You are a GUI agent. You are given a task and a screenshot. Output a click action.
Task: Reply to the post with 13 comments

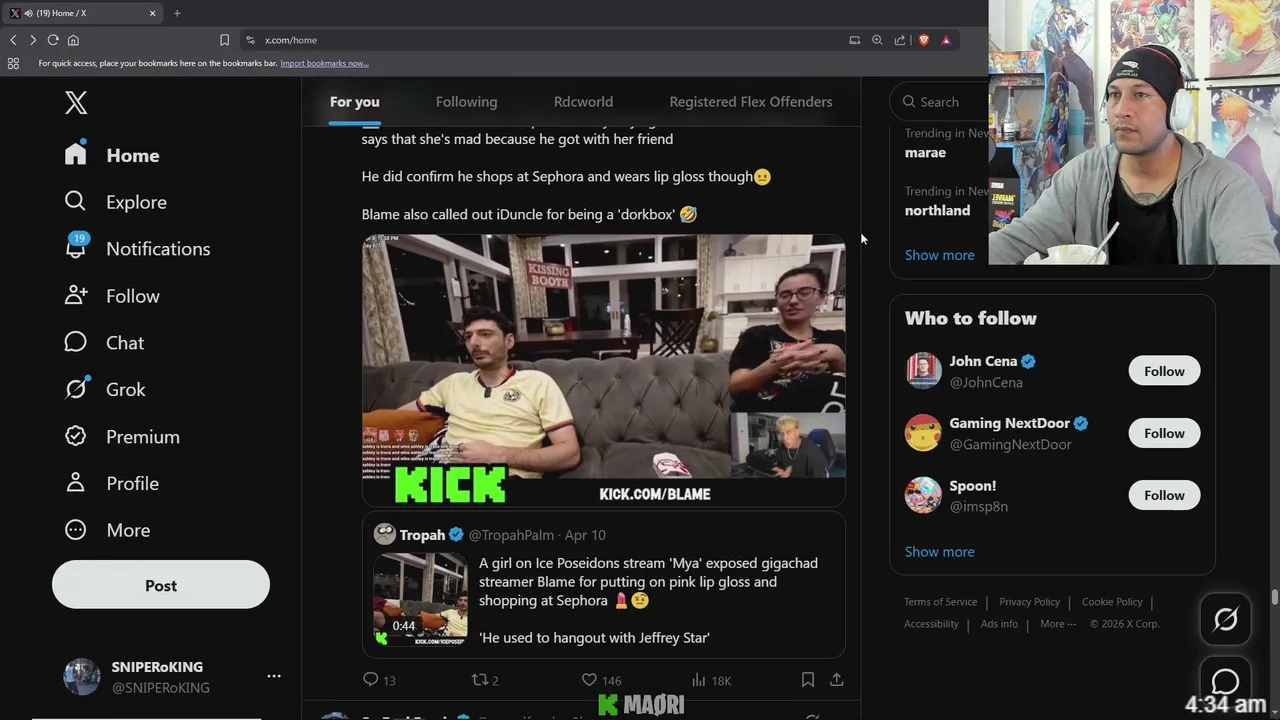(x=379, y=680)
